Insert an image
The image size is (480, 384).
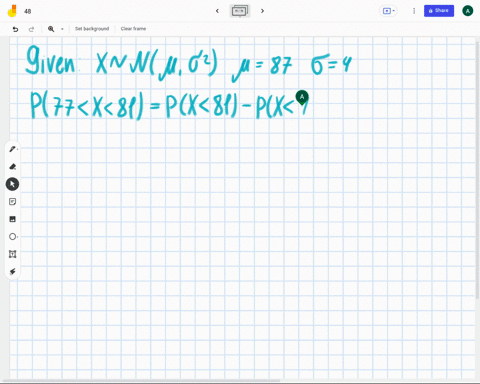(12, 219)
